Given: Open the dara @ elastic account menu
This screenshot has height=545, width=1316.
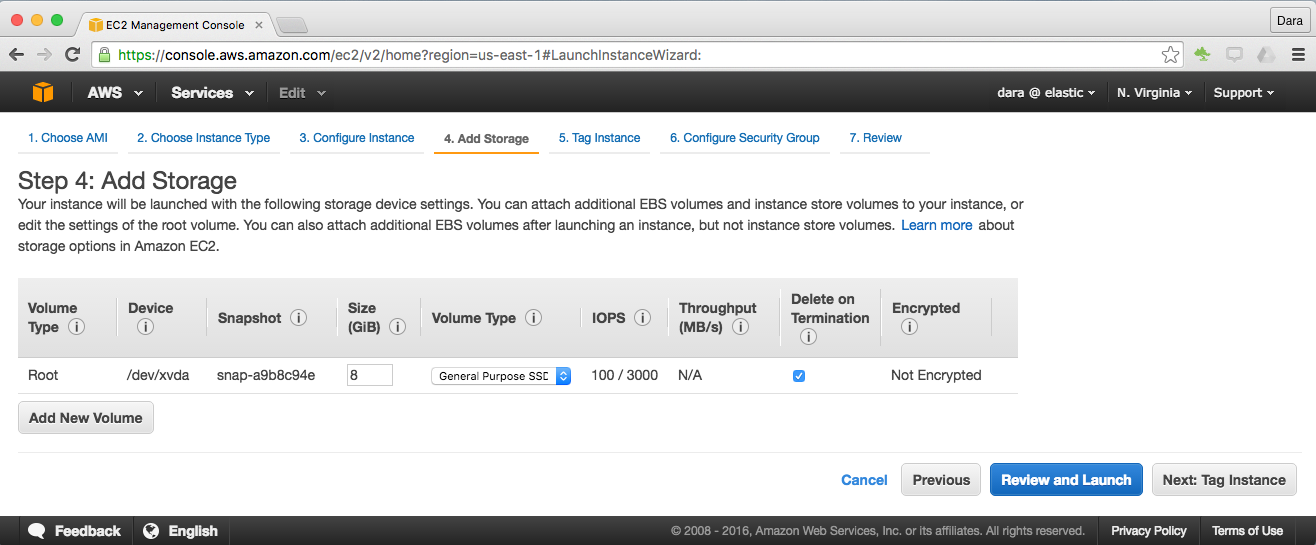Looking at the screenshot, I should (1046, 93).
